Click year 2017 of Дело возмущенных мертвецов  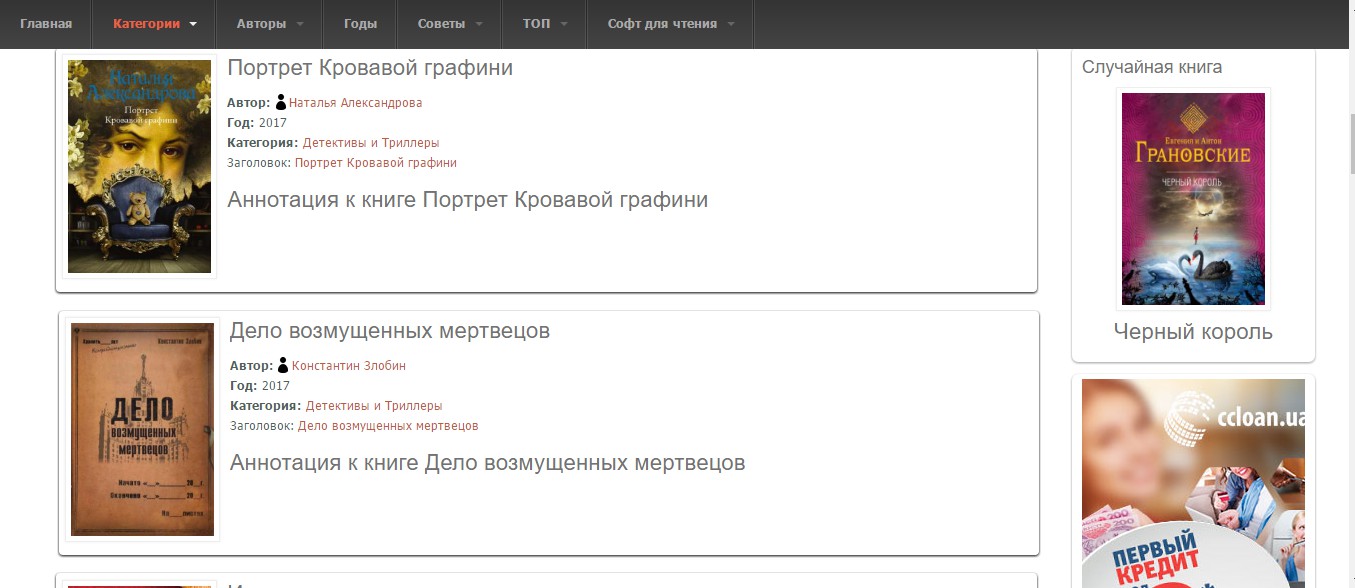click(276, 386)
